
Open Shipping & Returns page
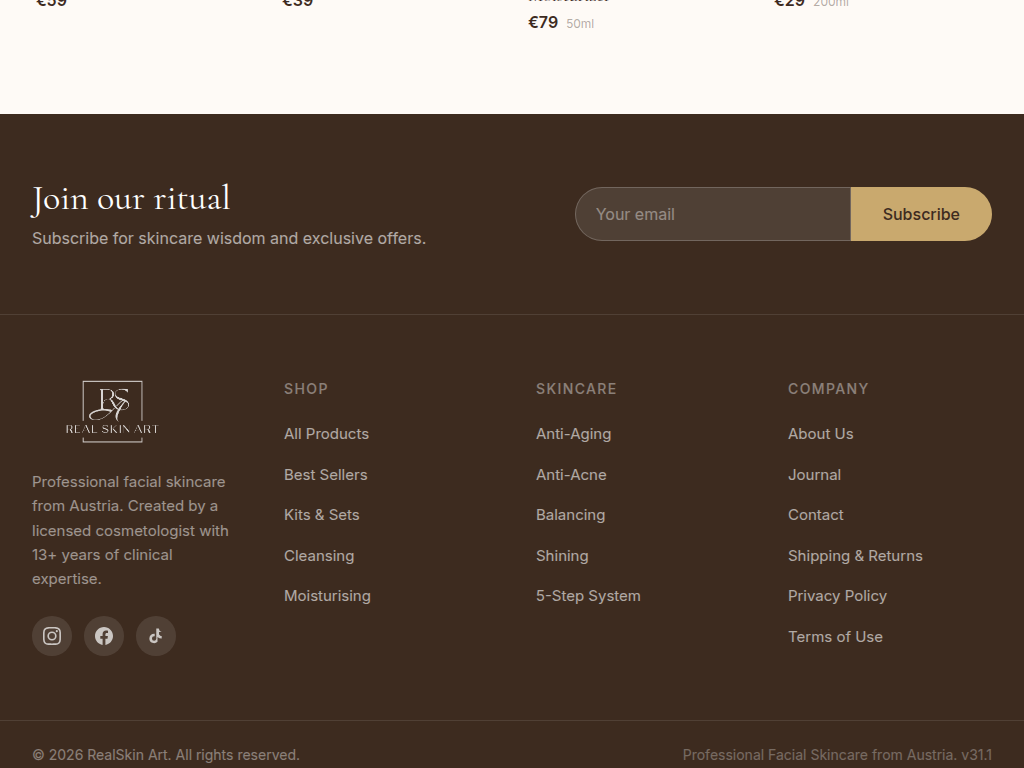(855, 556)
